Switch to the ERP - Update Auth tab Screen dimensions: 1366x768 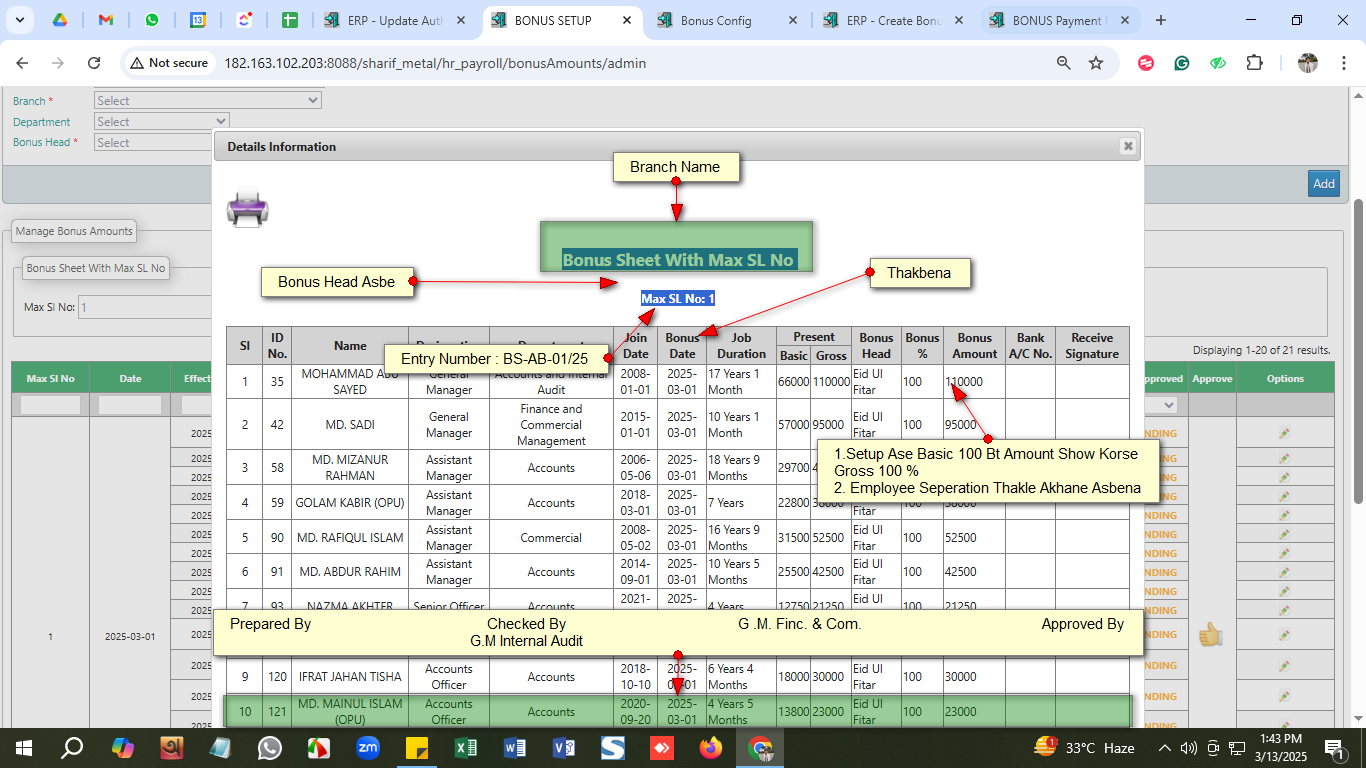[394, 20]
